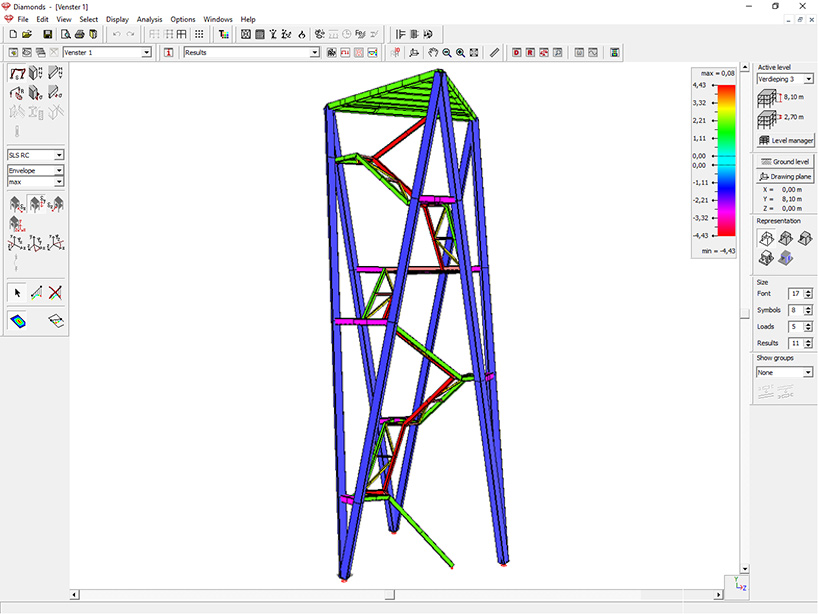Click the Ground level button
818x614 pixels.
point(785,162)
